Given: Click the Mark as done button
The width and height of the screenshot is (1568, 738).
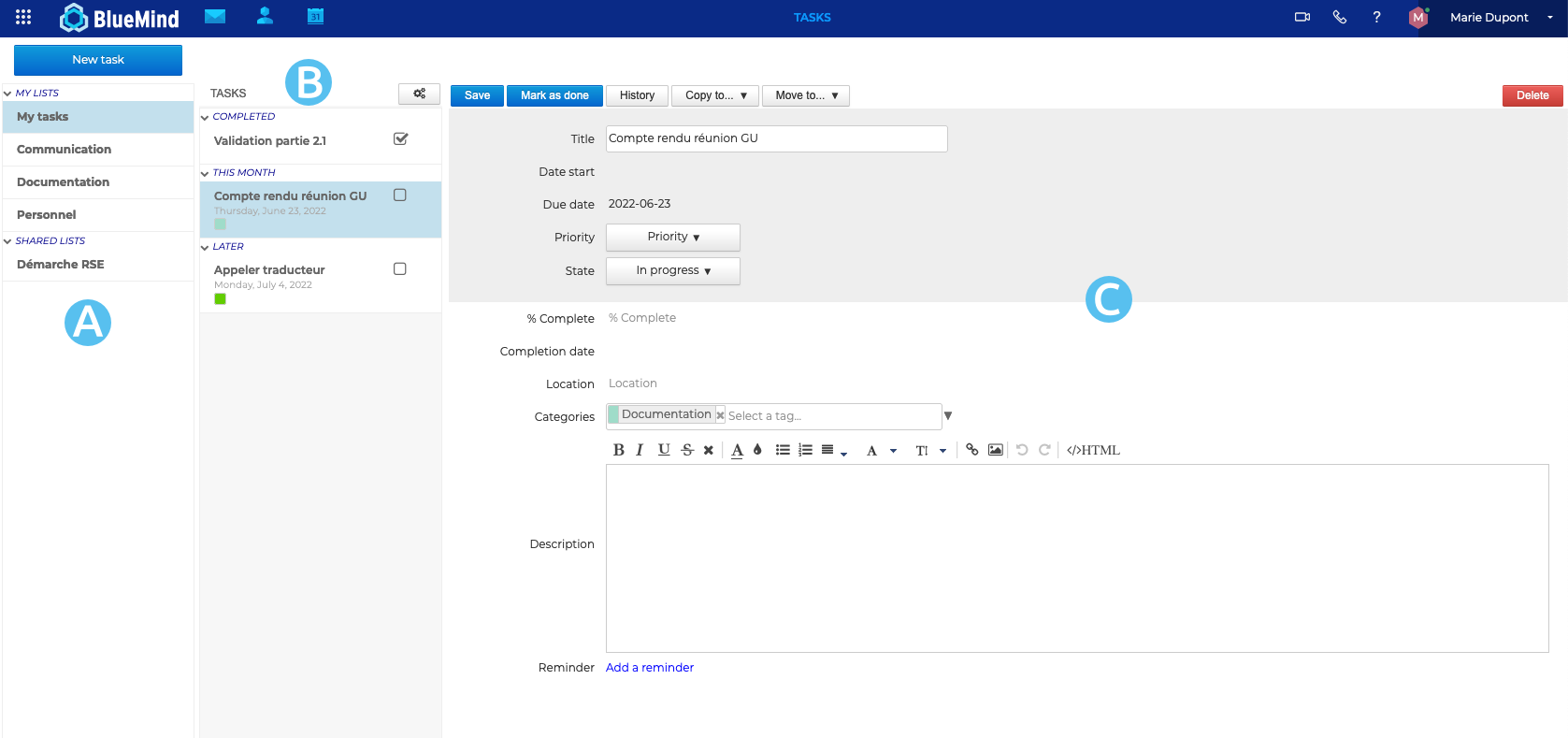Looking at the screenshot, I should pos(554,95).
